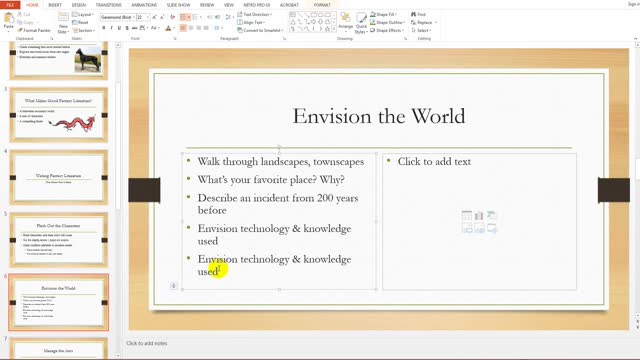This screenshot has height=360, width=640.
Task: Center the paragraph text
Action: [191, 28]
